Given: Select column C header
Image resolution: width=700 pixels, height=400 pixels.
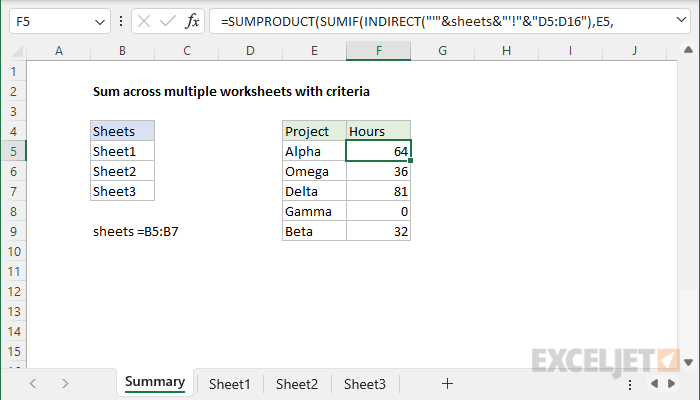Looking at the screenshot, I should pyautogui.click(x=187, y=51).
